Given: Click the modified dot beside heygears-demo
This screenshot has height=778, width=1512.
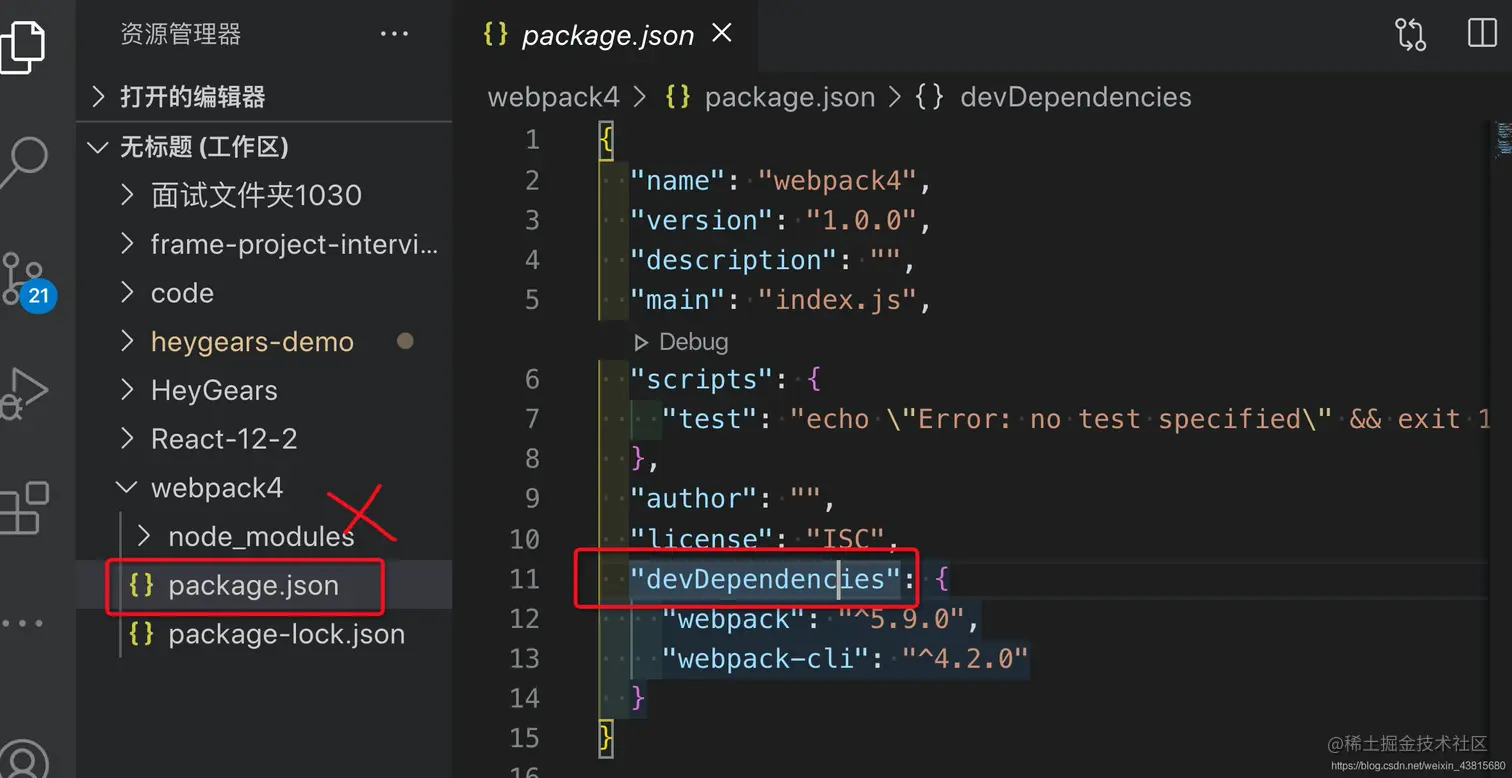Looking at the screenshot, I should pos(405,341).
